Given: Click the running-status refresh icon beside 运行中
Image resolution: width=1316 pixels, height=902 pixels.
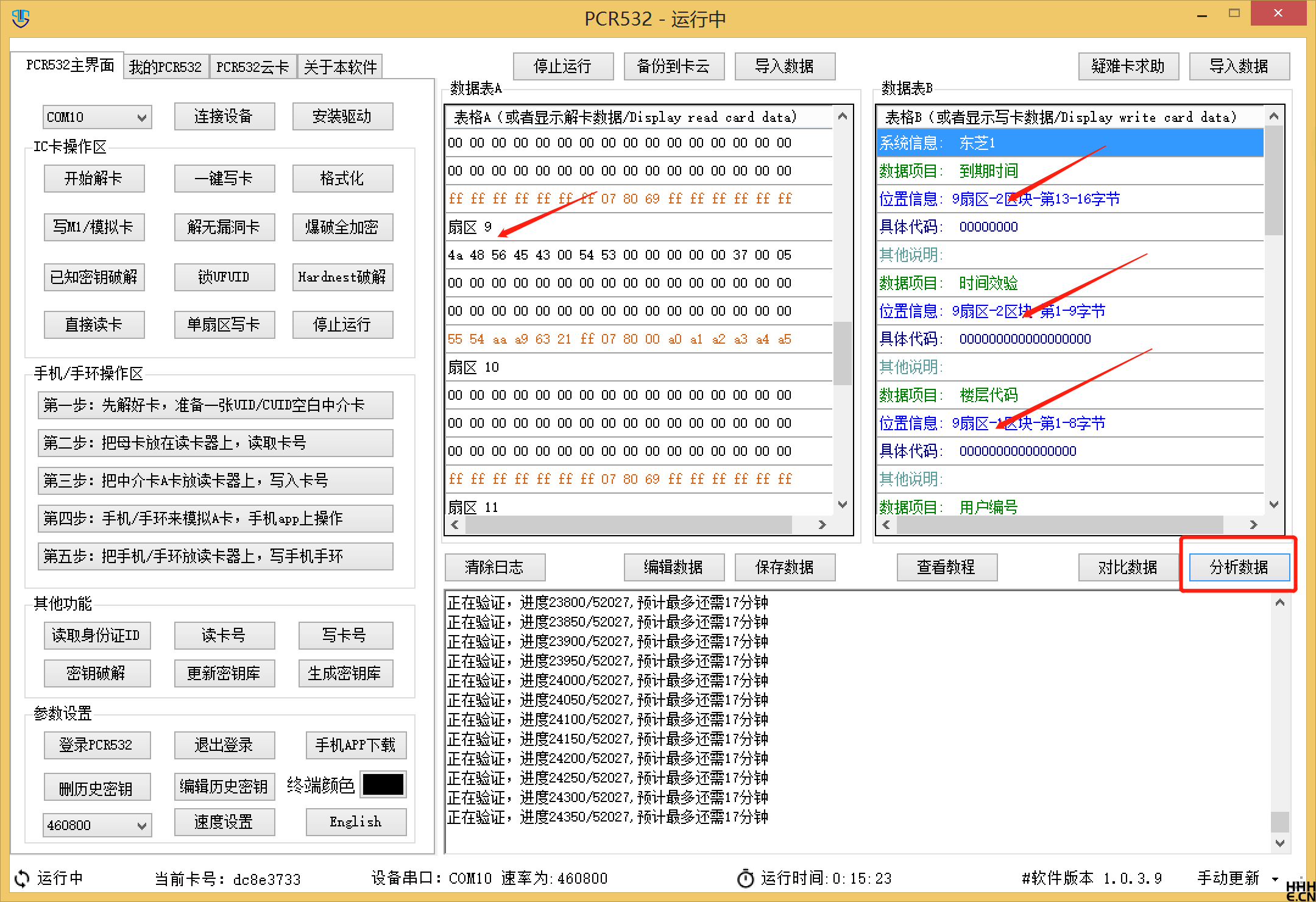Looking at the screenshot, I should (x=20, y=878).
